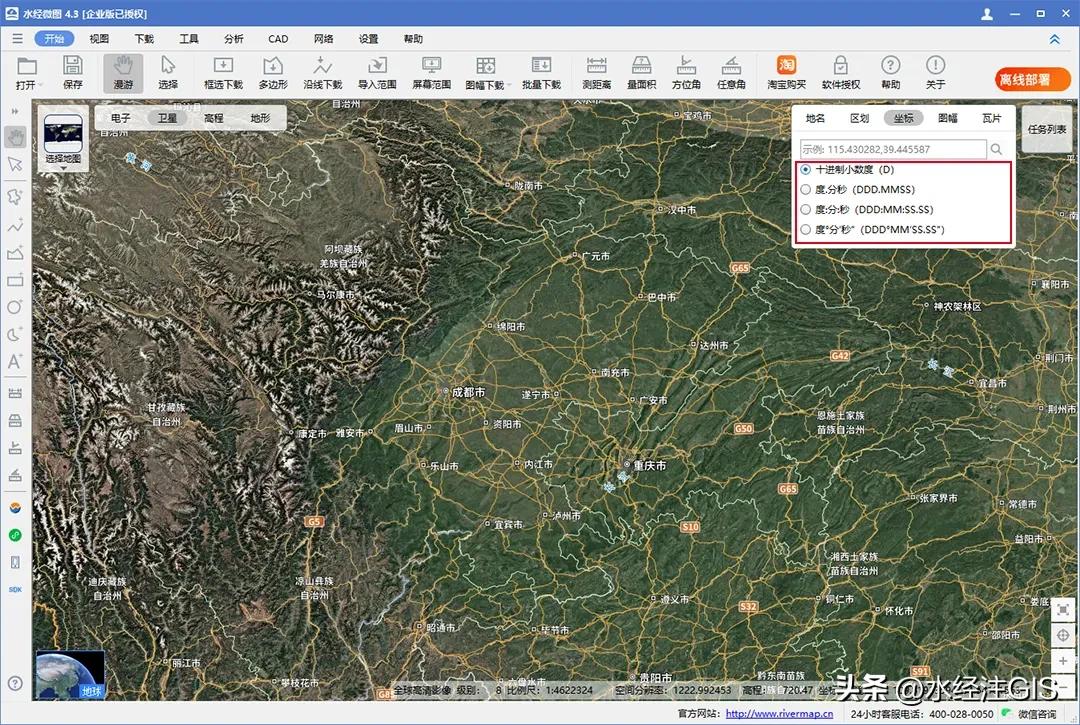Switch search panel to 图幅 tab
Viewport: 1080px width, 725px height.
point(948,118)
